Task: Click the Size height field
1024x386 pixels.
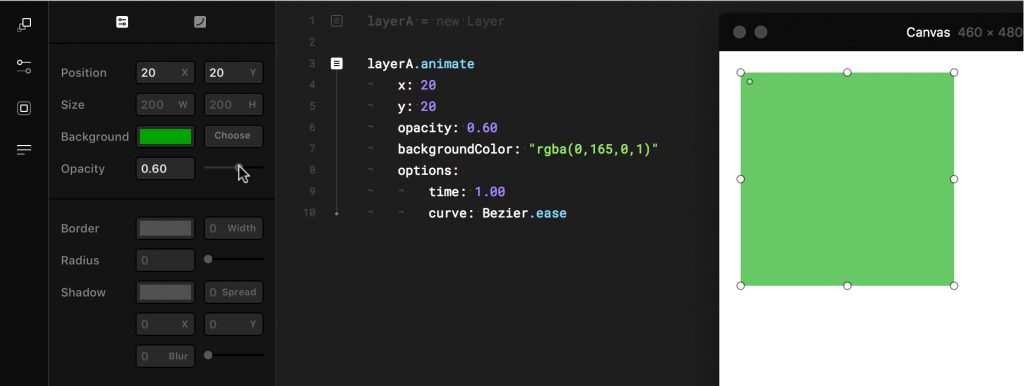Action: [x=234, y=105]
